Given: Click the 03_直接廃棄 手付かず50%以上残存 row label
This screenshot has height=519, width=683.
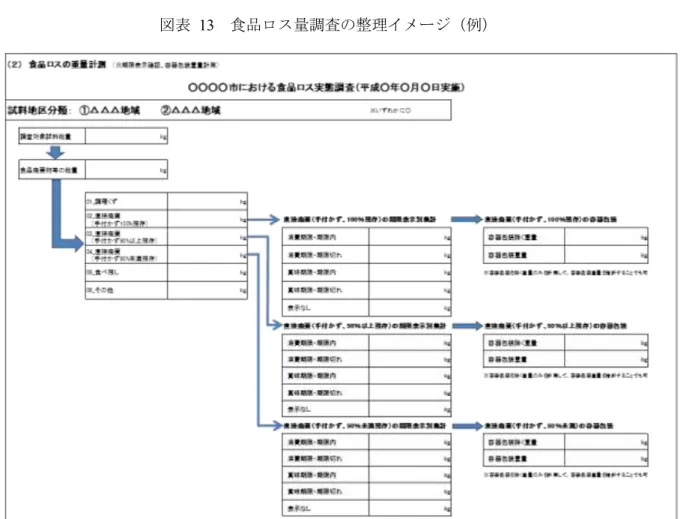Looking at the screenshot, I should coord(126,237).
